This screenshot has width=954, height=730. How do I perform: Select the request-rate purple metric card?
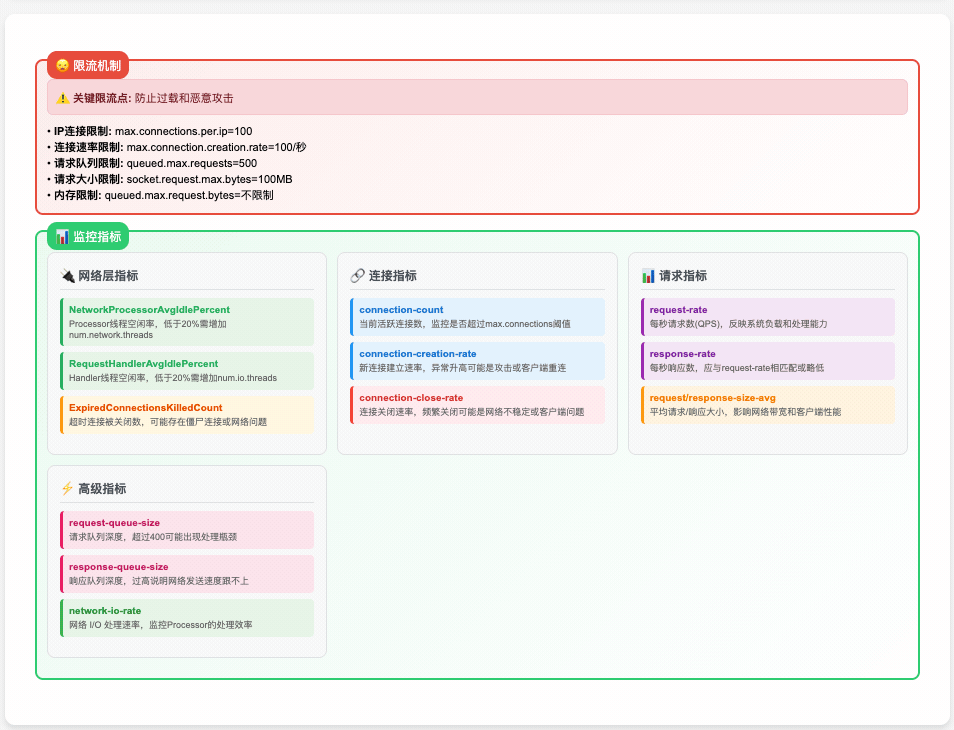768,317
